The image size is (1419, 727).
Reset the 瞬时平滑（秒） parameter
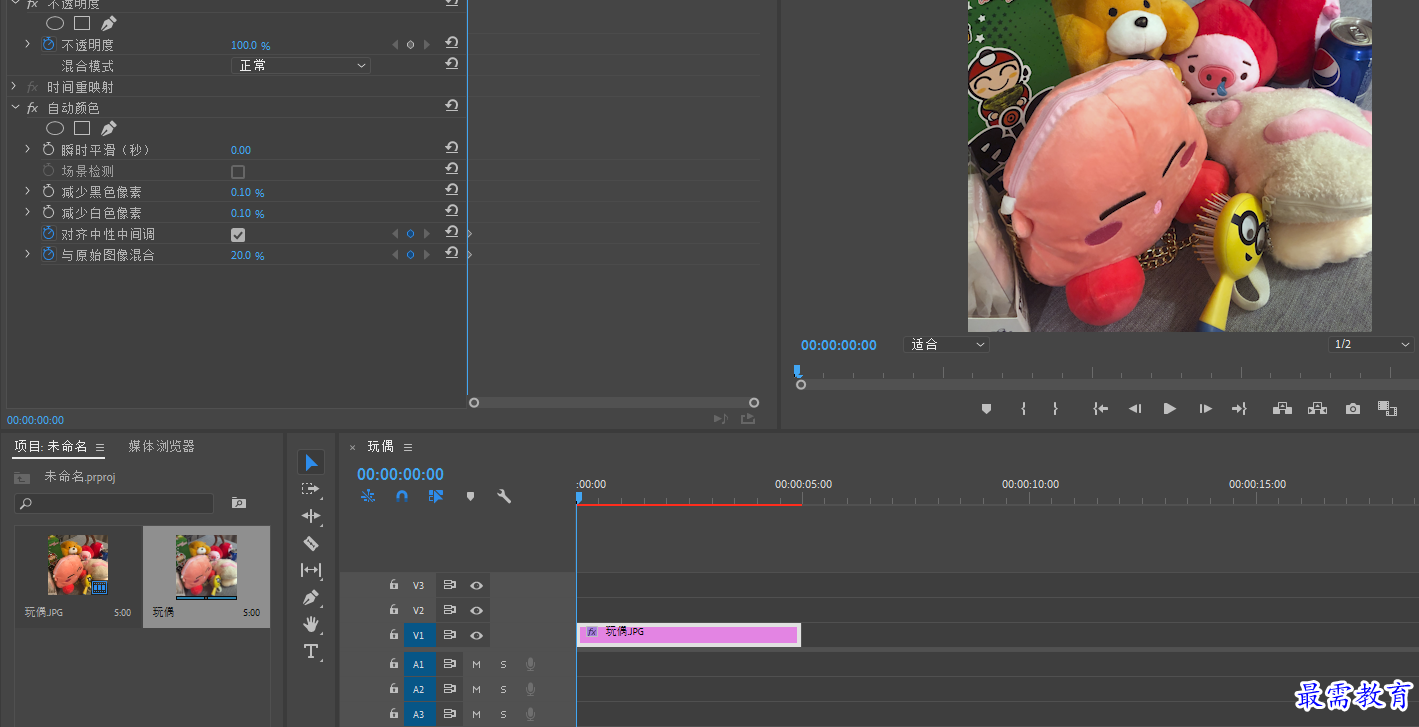point(452,148)
